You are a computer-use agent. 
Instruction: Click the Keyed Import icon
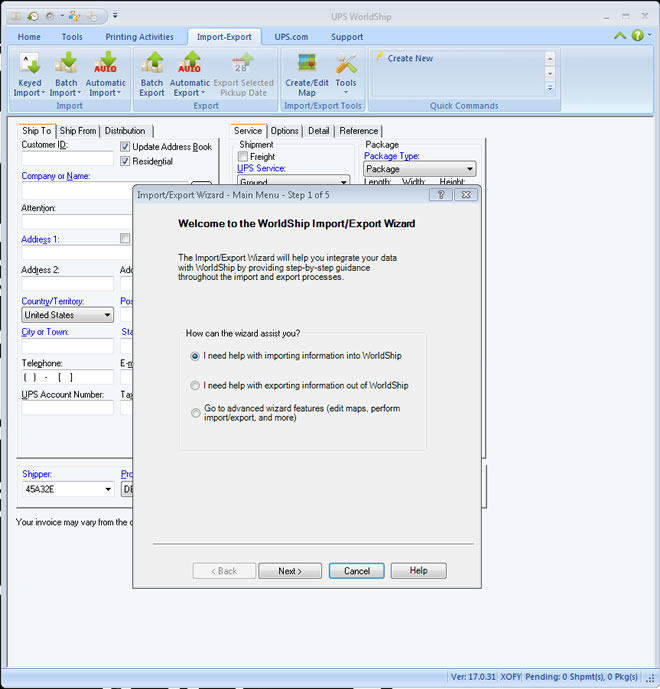pyautogui.click(x=29, y=66)
